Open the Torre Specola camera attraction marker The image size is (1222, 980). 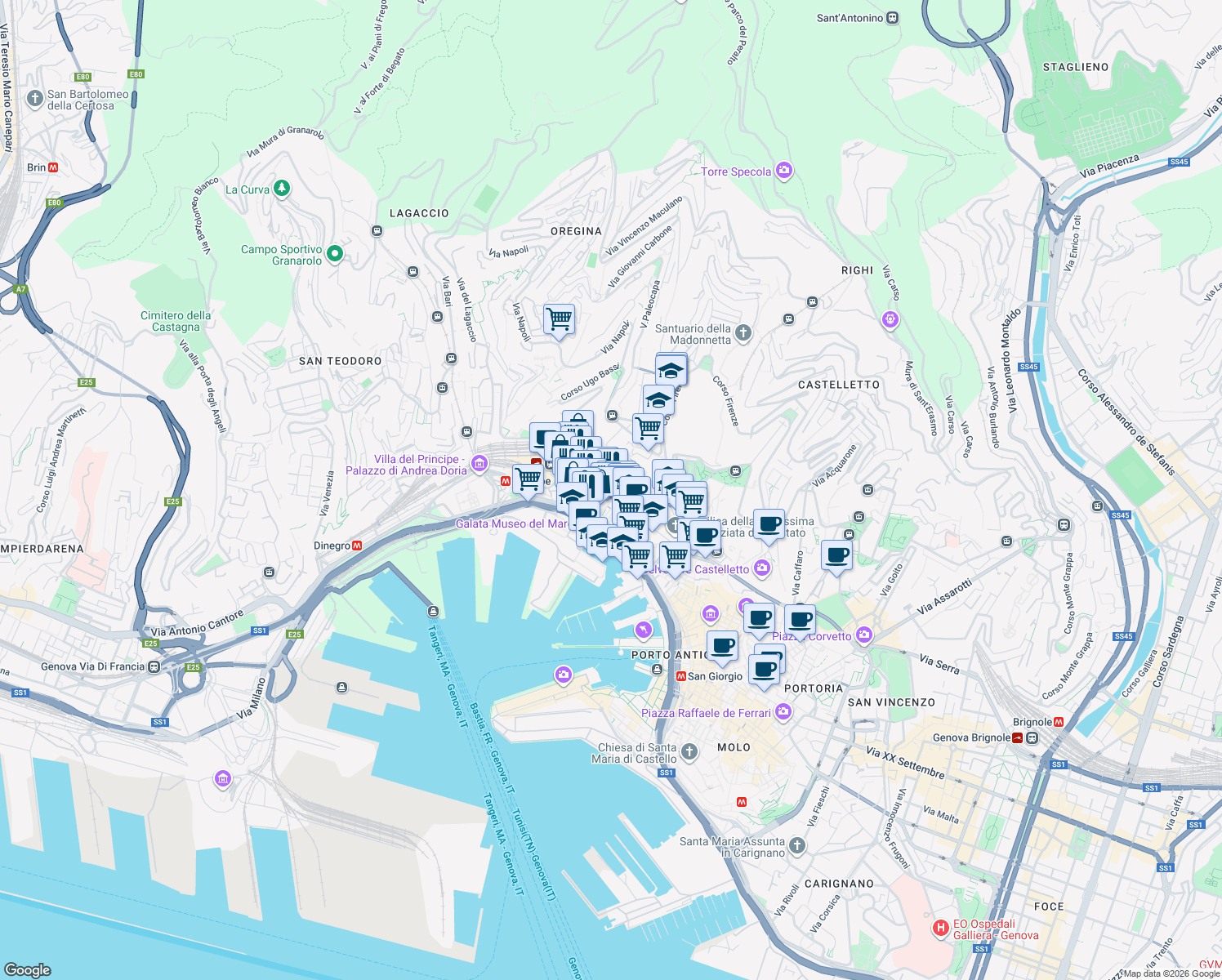pyautogui.click(x=784, y=171)
